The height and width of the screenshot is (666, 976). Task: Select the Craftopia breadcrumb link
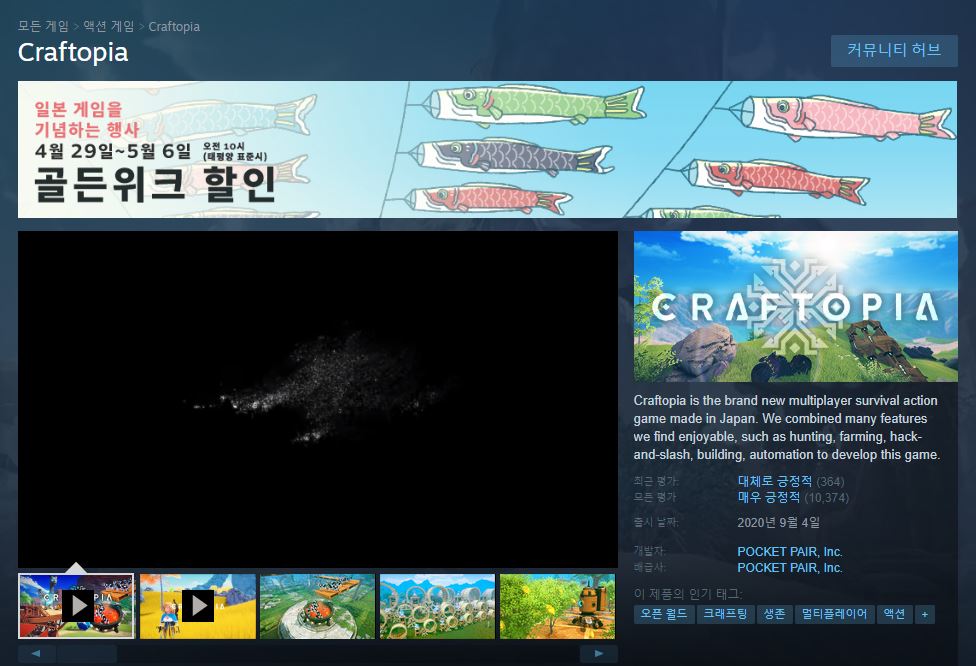click(174, 26)
